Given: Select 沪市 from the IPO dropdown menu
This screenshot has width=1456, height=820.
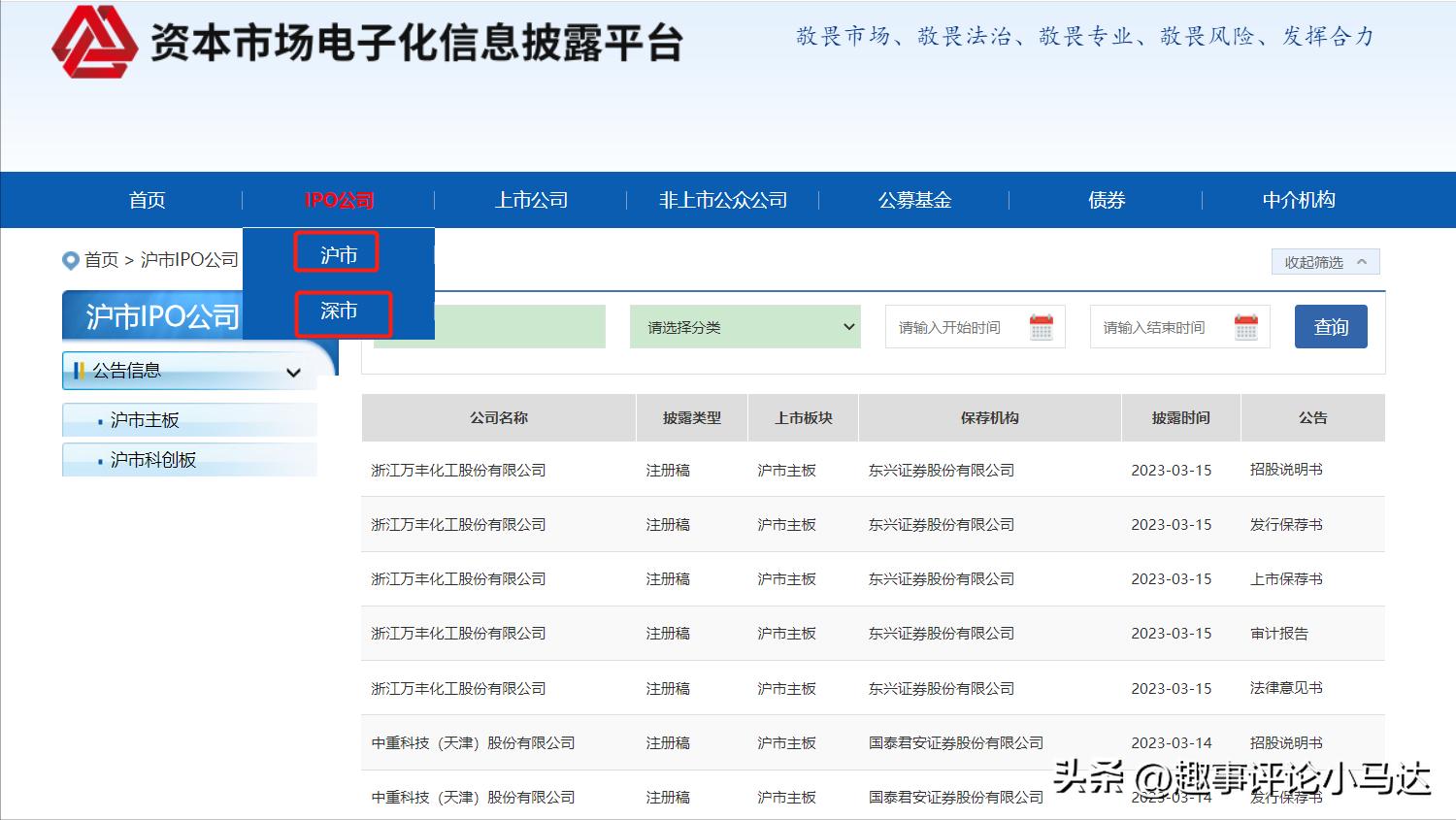Looking at the screenshot, I should (336, 252).
